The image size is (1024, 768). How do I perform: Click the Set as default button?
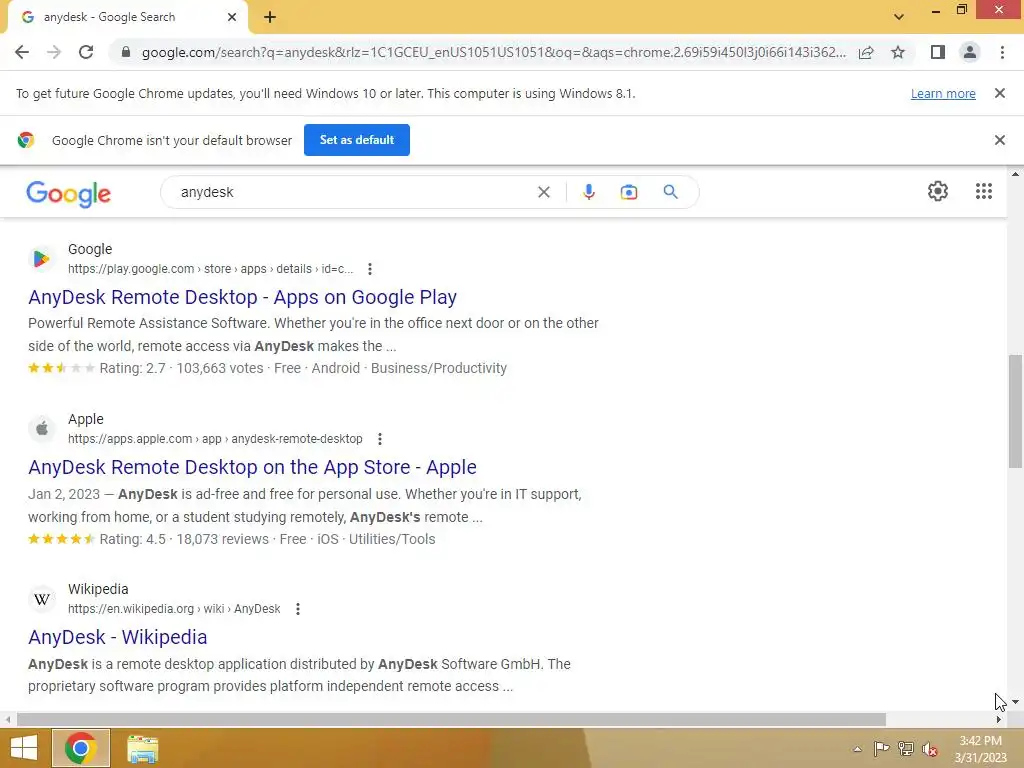[x=357, y=140]
